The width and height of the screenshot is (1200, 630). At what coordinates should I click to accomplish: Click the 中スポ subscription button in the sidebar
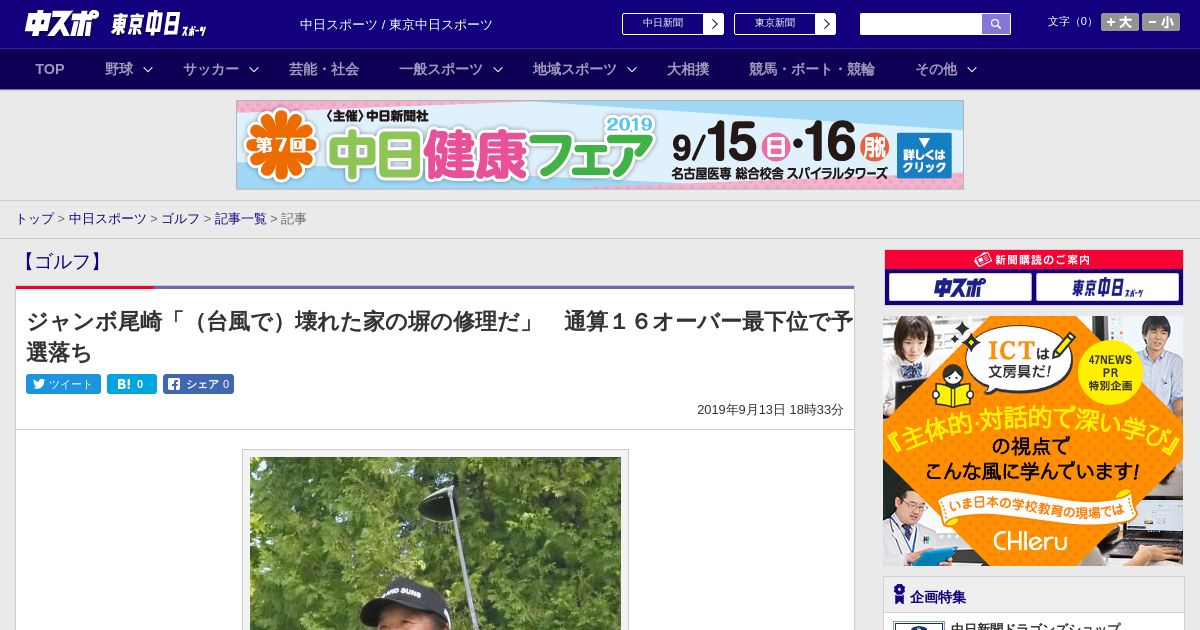click(960, 288)
